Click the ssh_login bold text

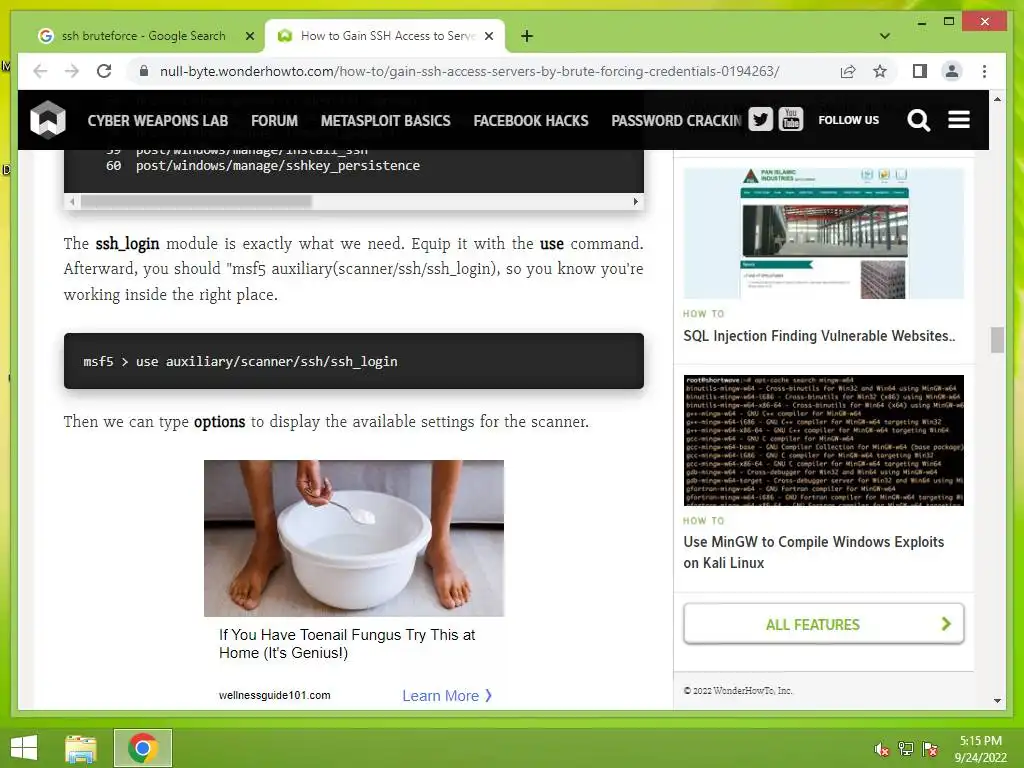pos(127,244)
